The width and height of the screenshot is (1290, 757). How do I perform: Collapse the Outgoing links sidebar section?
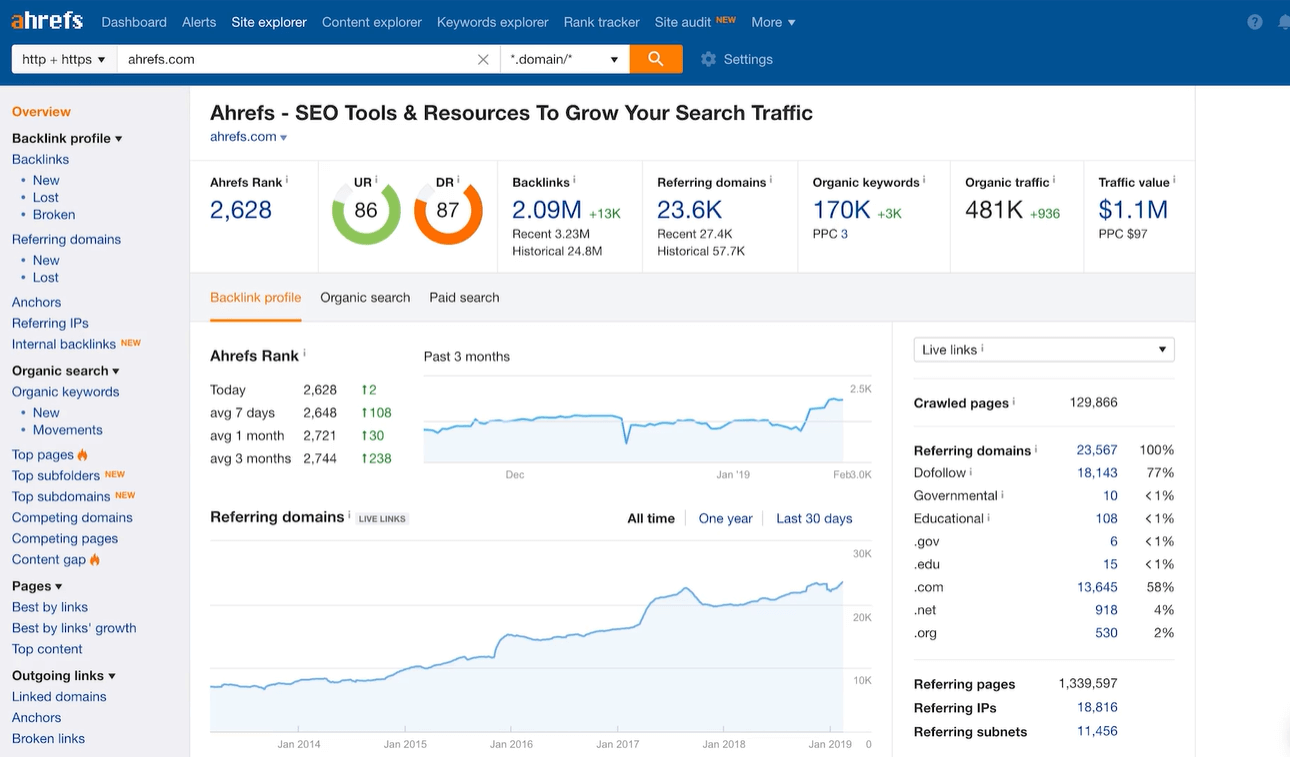(64, 675)
